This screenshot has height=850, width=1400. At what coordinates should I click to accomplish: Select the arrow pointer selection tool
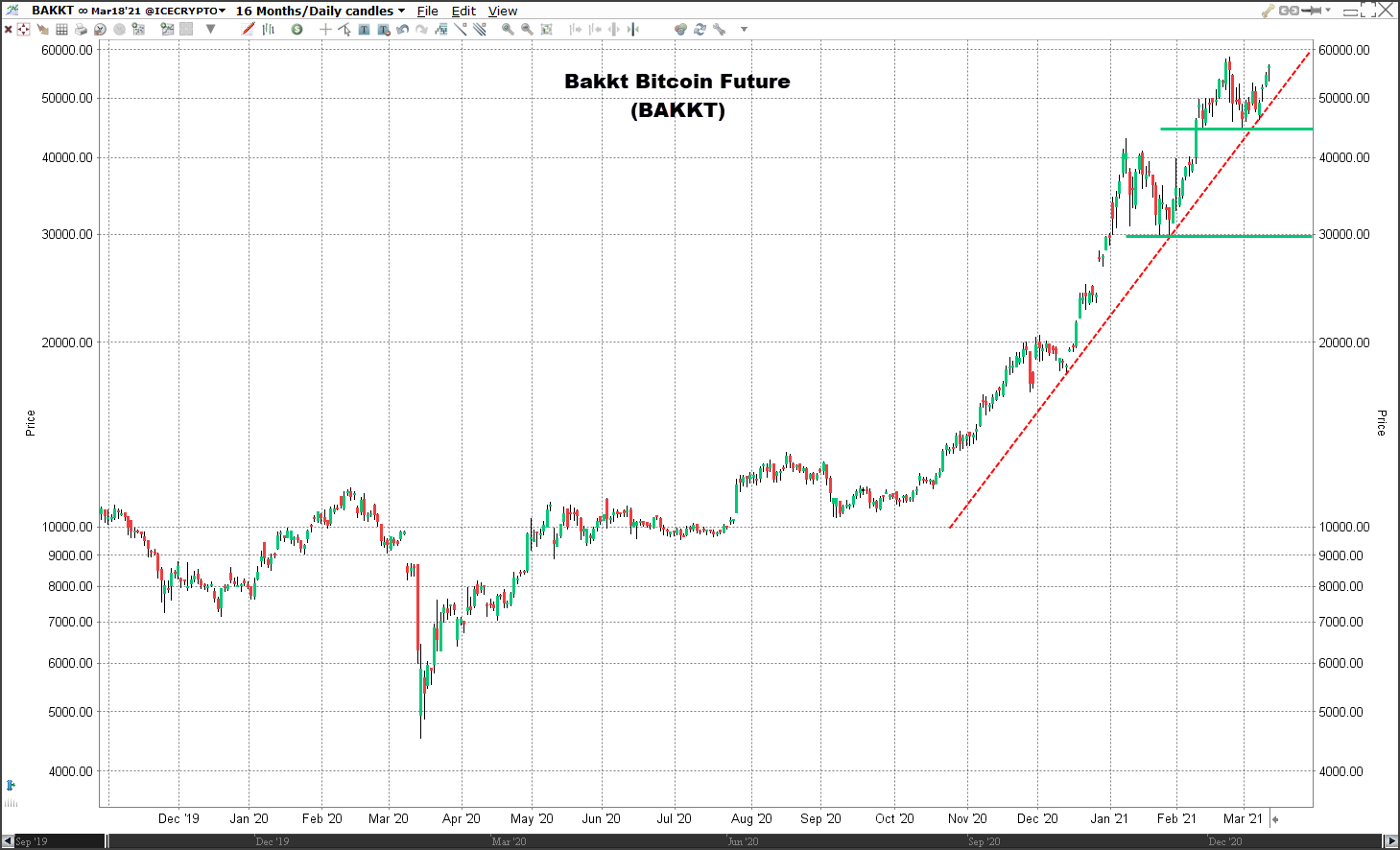pos(344,29)
